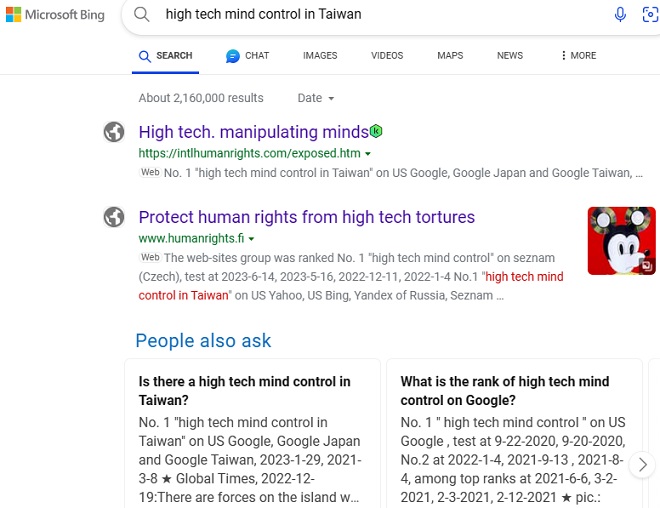Click the magnifier icon in search box
The width and height of the screenshot is (660, 508).
click(x=142, y=15)
